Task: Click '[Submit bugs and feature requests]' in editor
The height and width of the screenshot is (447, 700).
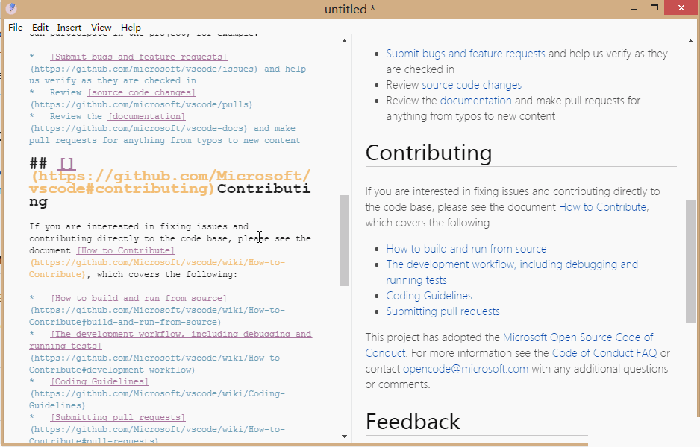Action: [139, 57]
